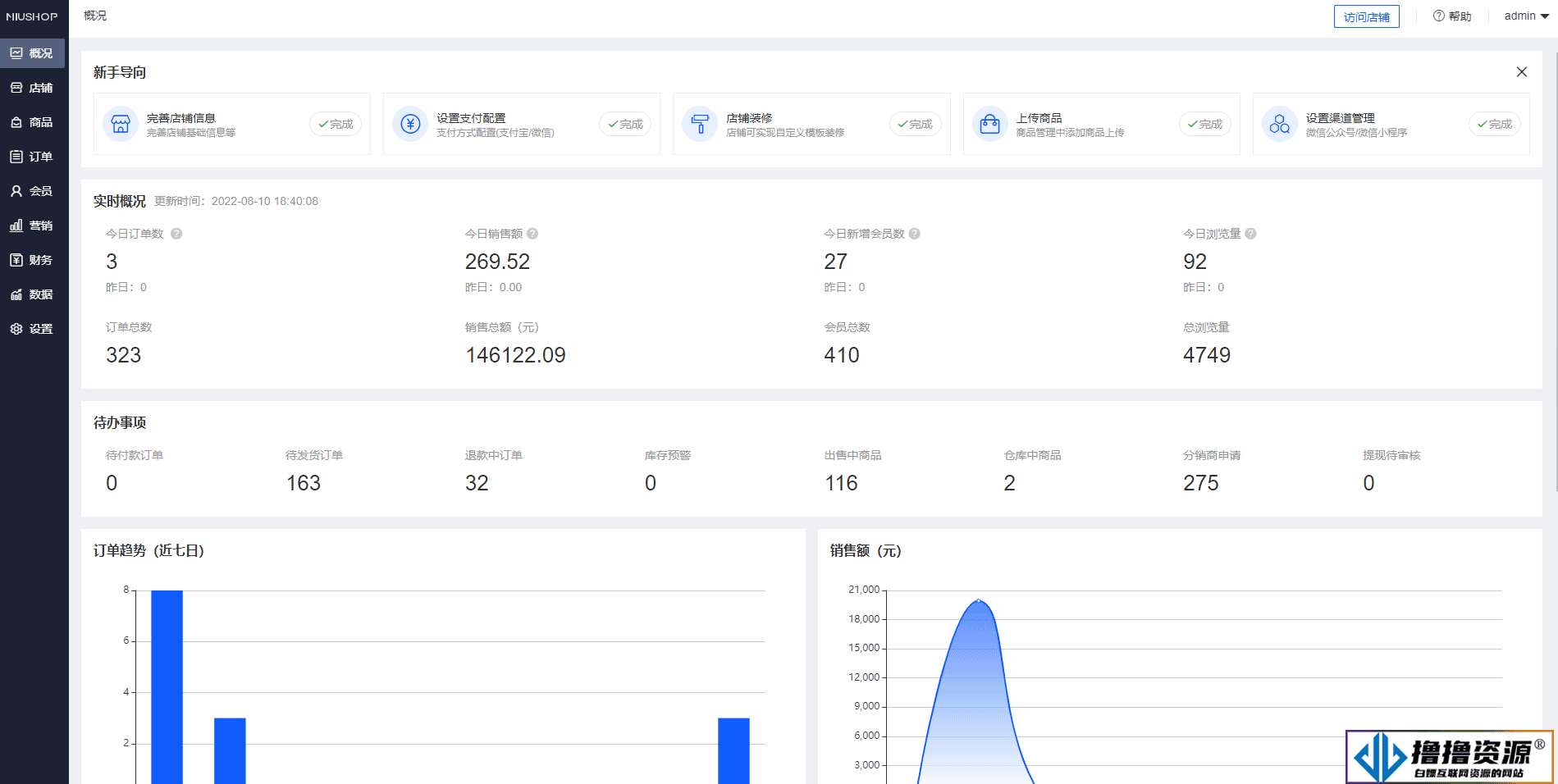
Task: Click the today's sales value 269.52
Action: [x=497, y=262]
